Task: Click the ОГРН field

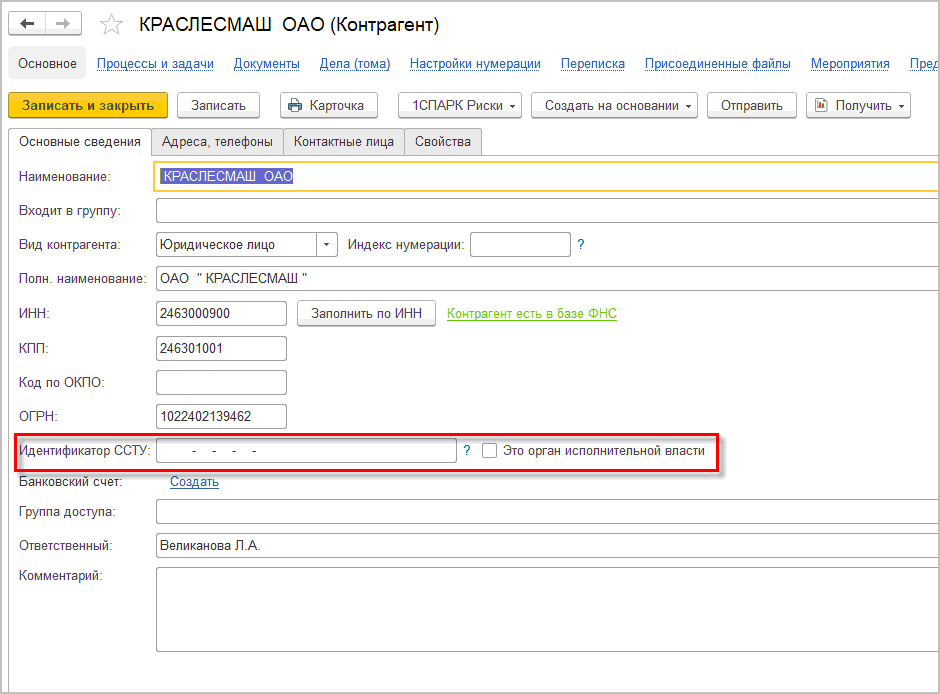Action: click(221, 417)
